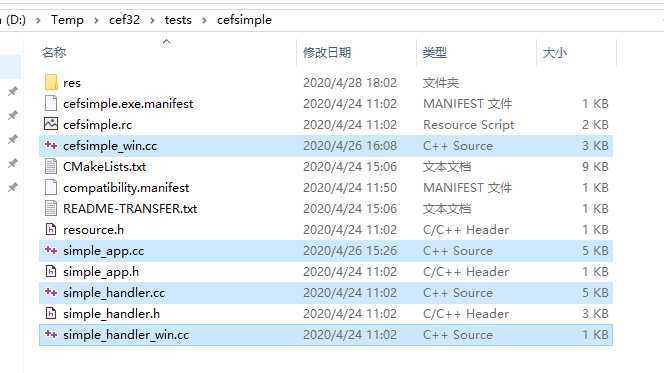Expand the chevron after Temp in the path

point(96,20)
